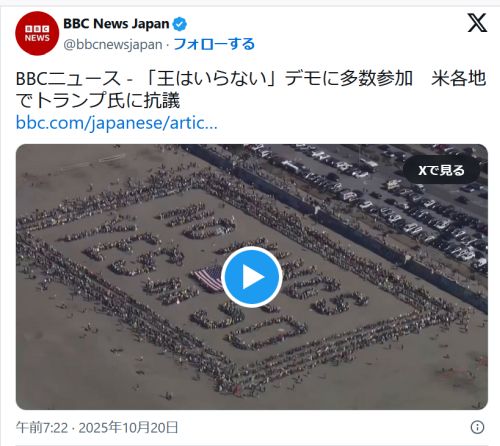Screen dimensions: 500x446
Task: Click the American flag in the video
Action: click(x=210, y=278)
